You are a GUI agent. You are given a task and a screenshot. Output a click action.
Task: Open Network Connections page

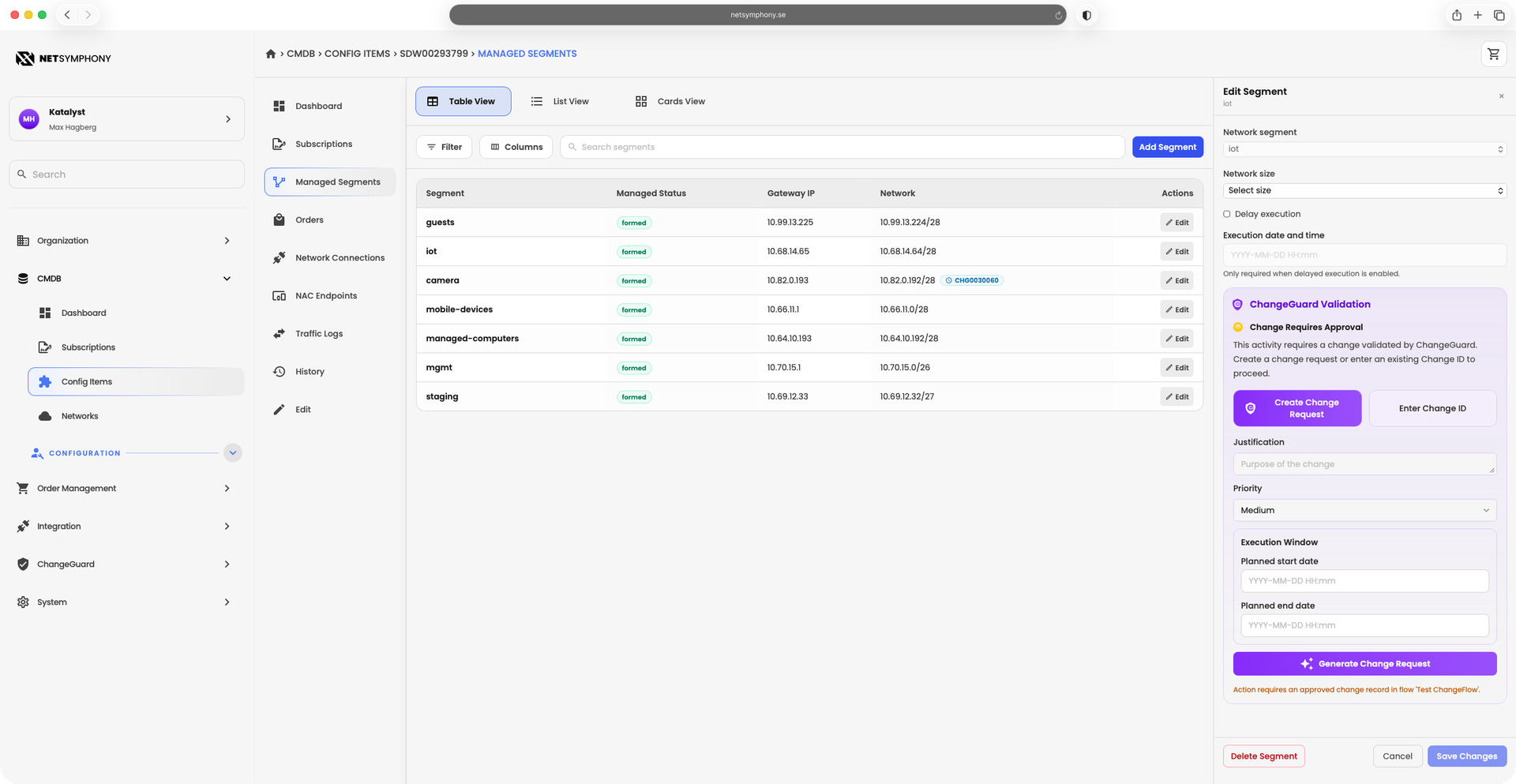tap(330, 257)
